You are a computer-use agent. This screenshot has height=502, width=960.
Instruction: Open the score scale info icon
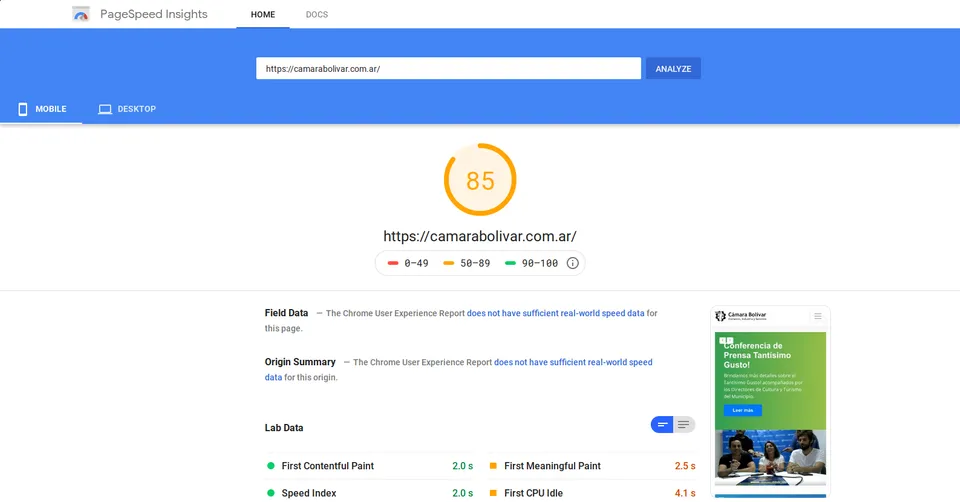tap(572, 263)
